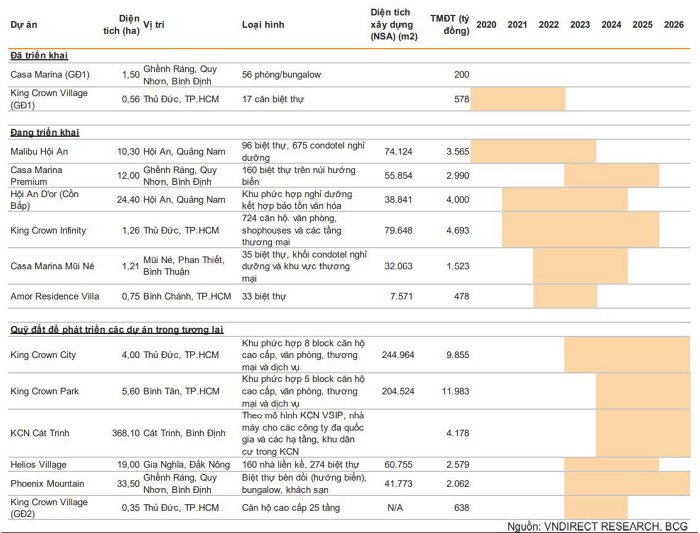Click the timeline bar for Casa Marina Mũi Né
Screen dimensions: 700x533
click(x=580, y=266)
